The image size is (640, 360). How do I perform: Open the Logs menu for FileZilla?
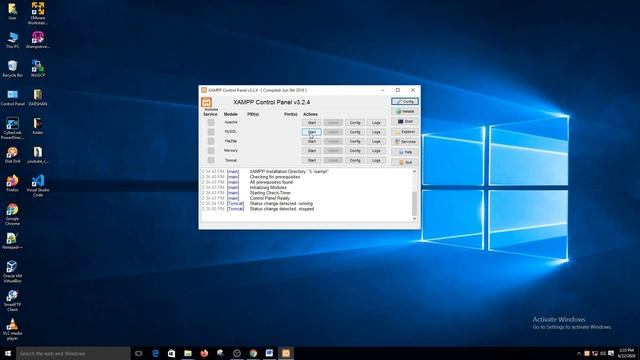point(376,141)
